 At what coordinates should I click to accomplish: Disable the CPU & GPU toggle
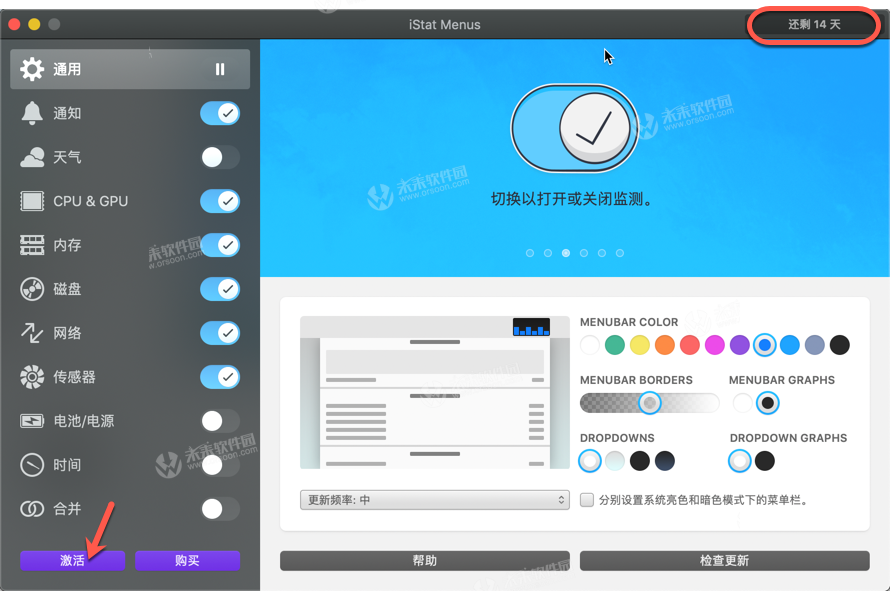pos(220,201)
